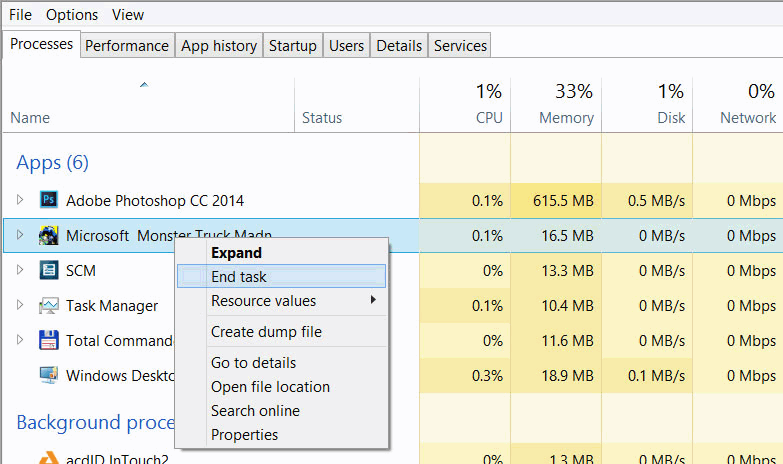Open the Options menu
The width and height of the screenshot is (783, 464).
(x=72, y=15)
